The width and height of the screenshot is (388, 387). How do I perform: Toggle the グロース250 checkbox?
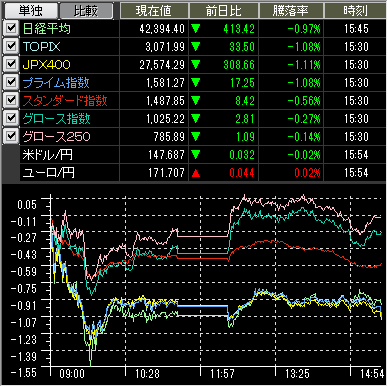pos(11,136)
